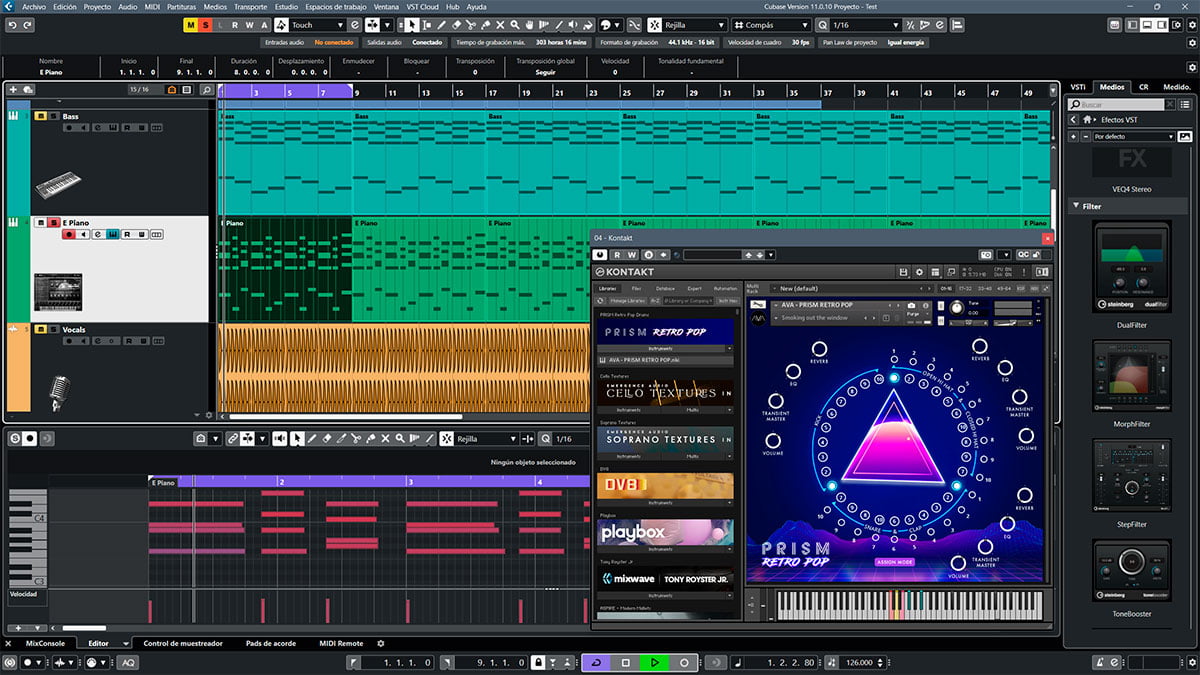Click the piano roll horizontal scrollbar
The image size is (1200, 675).
[x=84, y=628]
